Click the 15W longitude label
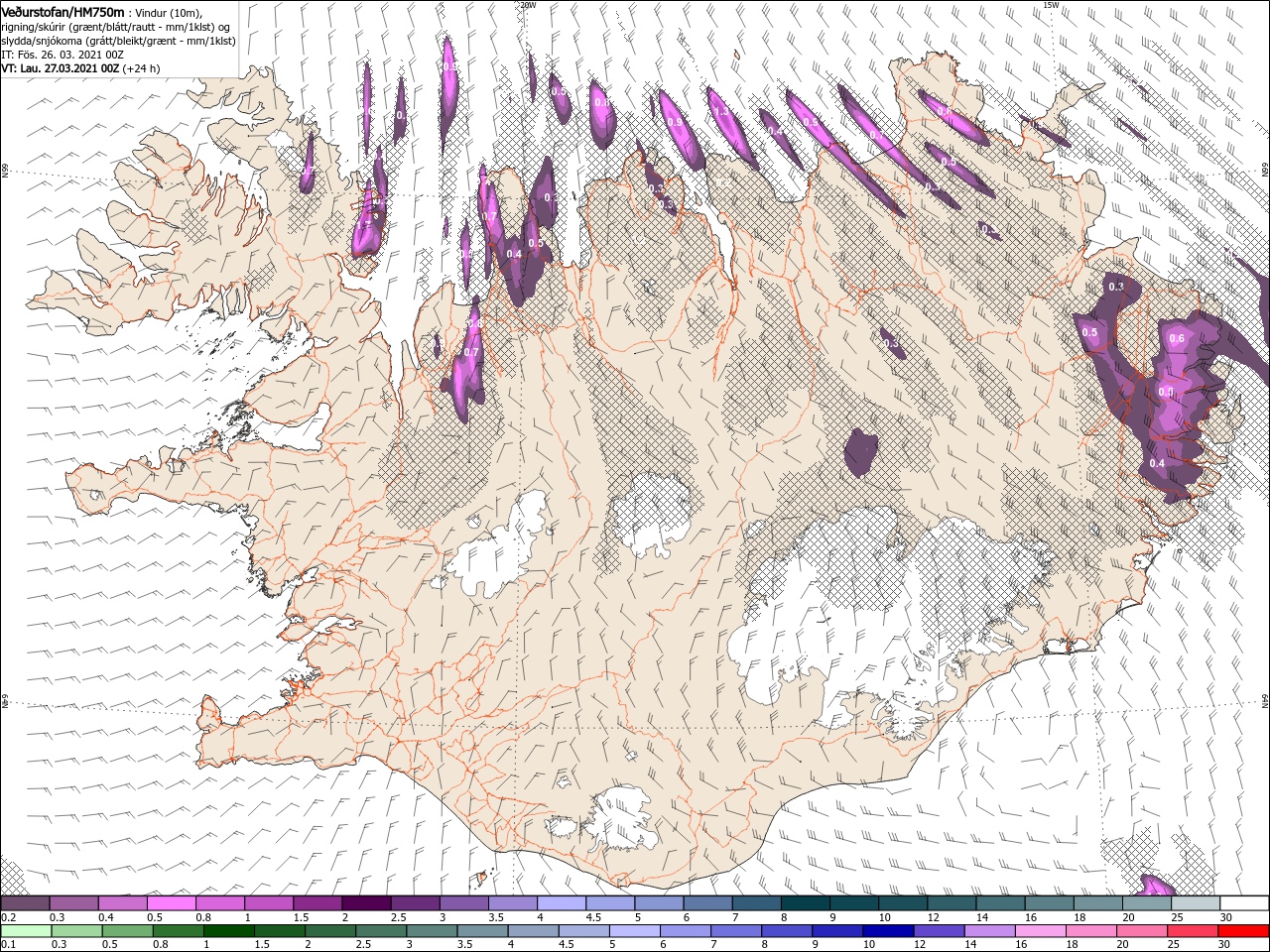The width and height of the screenshot is (1270, 952). click(1051, 5)
